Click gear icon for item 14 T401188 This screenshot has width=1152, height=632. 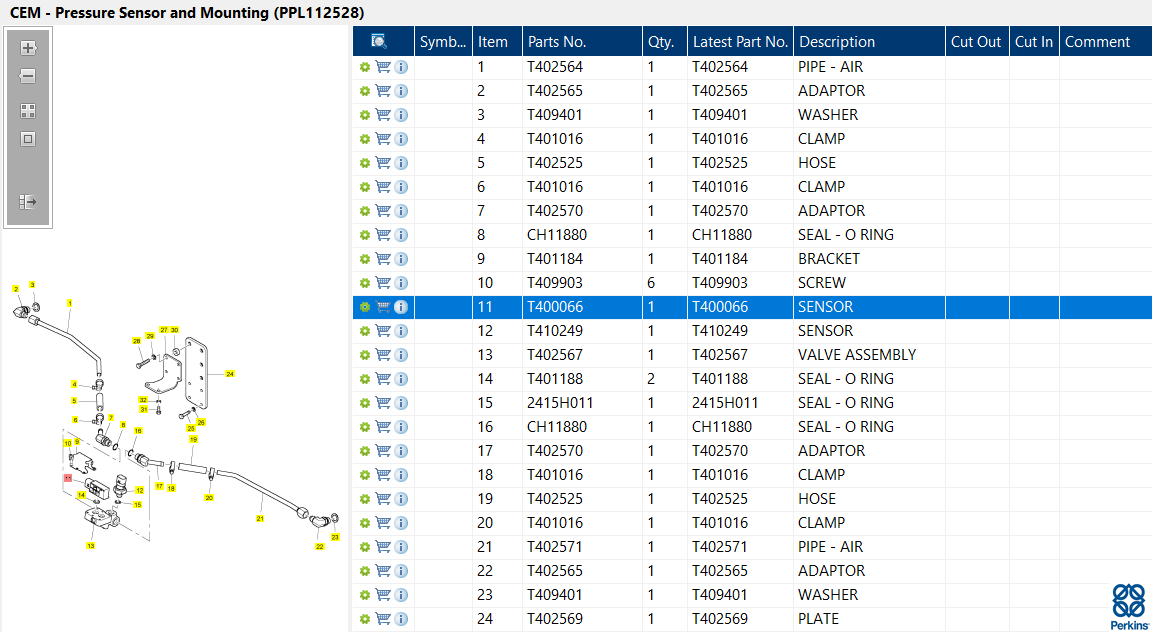pos(364,379)
